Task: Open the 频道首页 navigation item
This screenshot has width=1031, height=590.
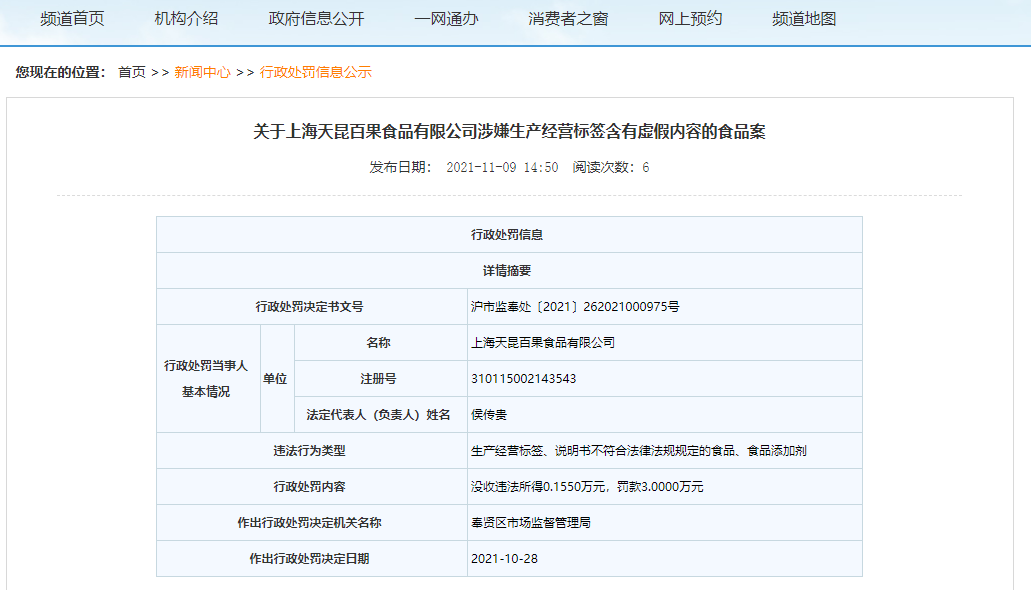Action: coord(72,19)
